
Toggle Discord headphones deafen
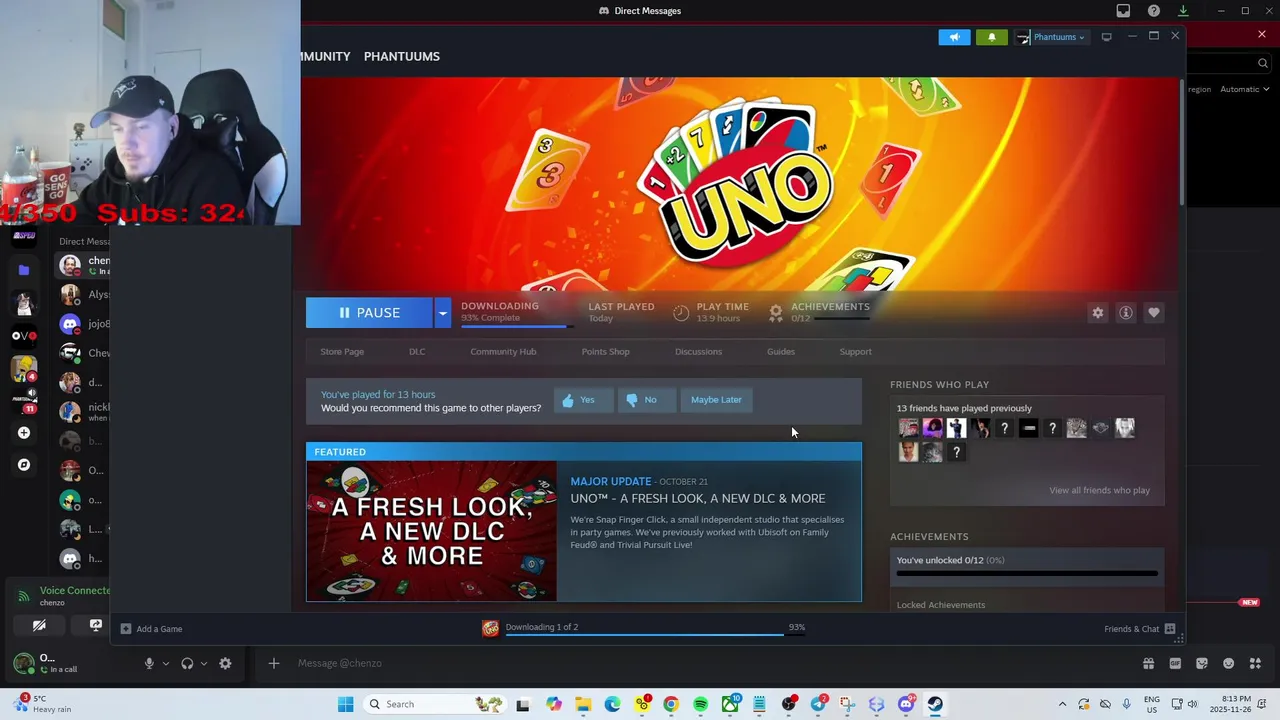(x=187, y=663)
